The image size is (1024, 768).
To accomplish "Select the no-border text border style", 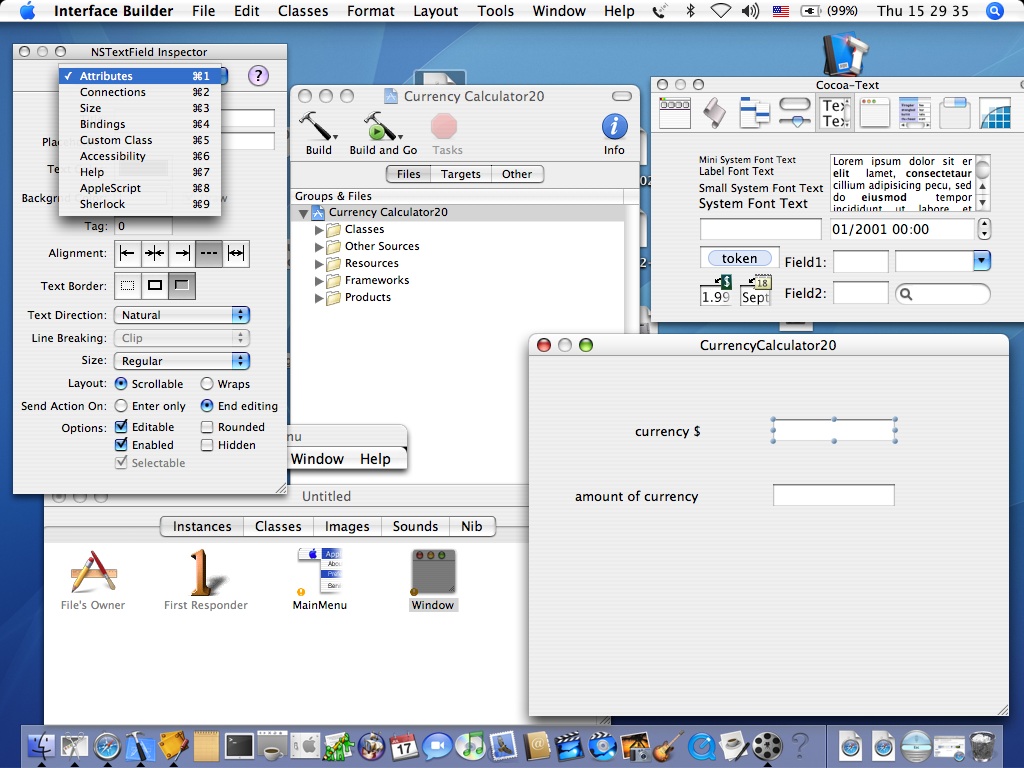I will tap(127, 285).
